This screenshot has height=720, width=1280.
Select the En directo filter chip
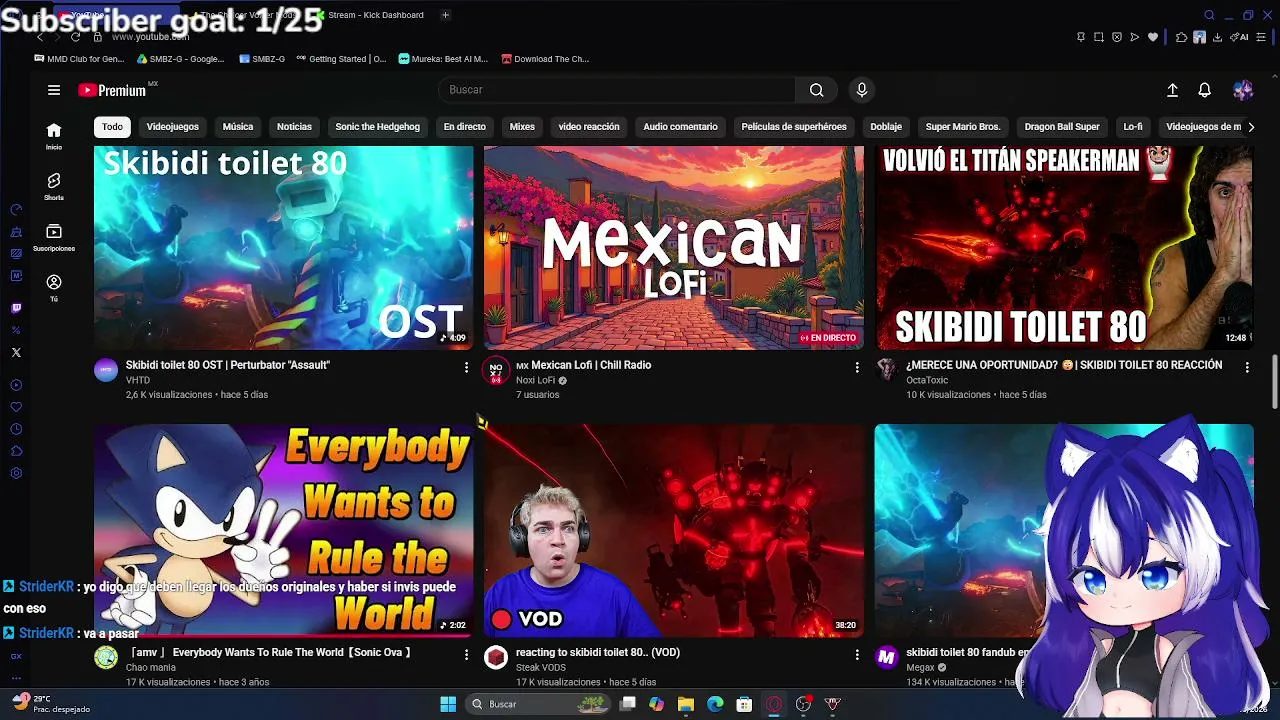(x=465, y=127)
